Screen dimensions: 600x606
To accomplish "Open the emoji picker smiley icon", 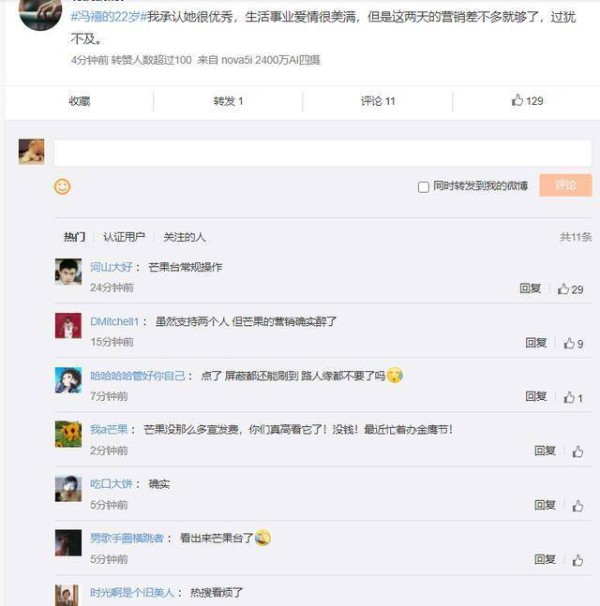I will [x=62, y=187].
